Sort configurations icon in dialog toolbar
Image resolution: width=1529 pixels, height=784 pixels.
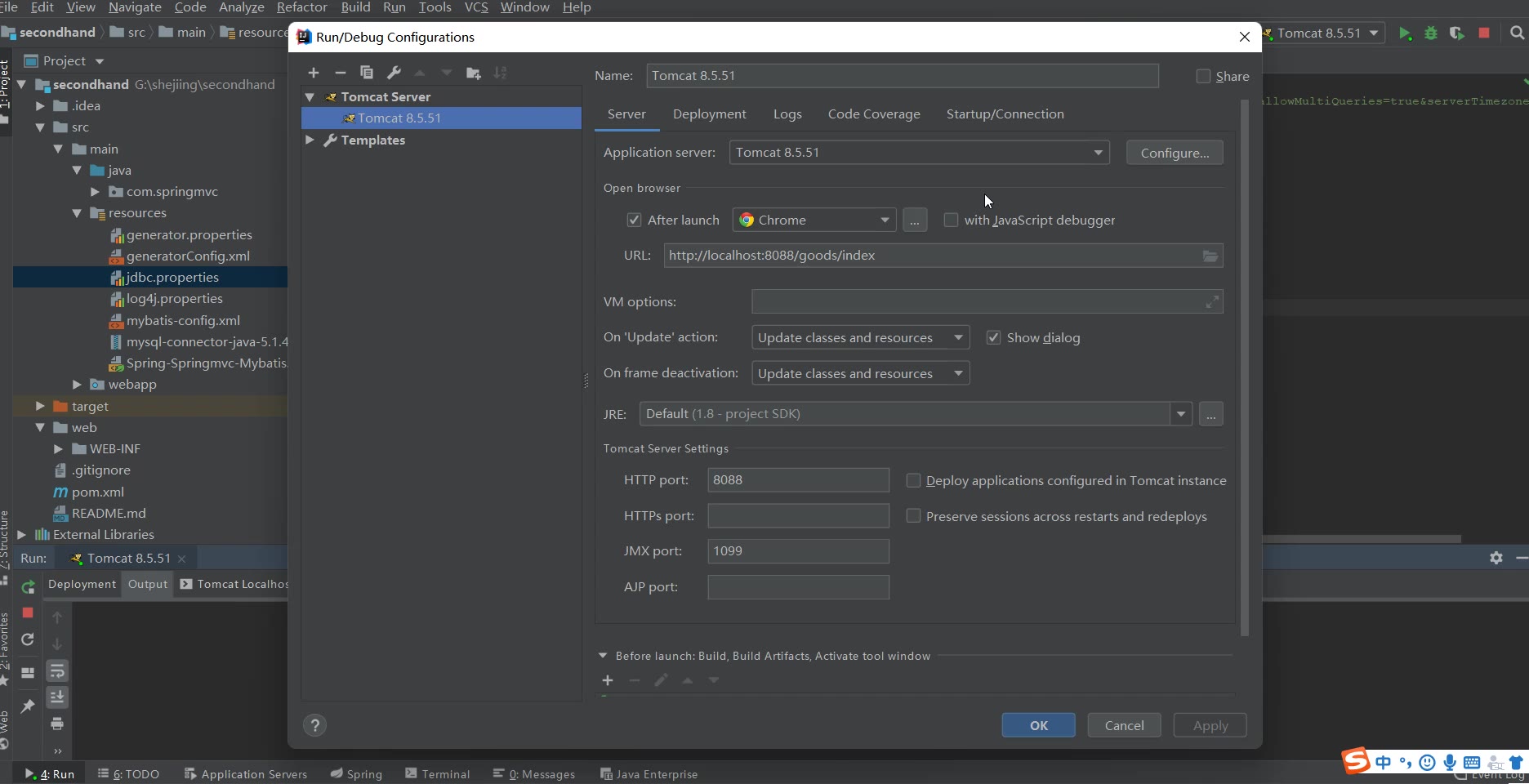(501, 73)
